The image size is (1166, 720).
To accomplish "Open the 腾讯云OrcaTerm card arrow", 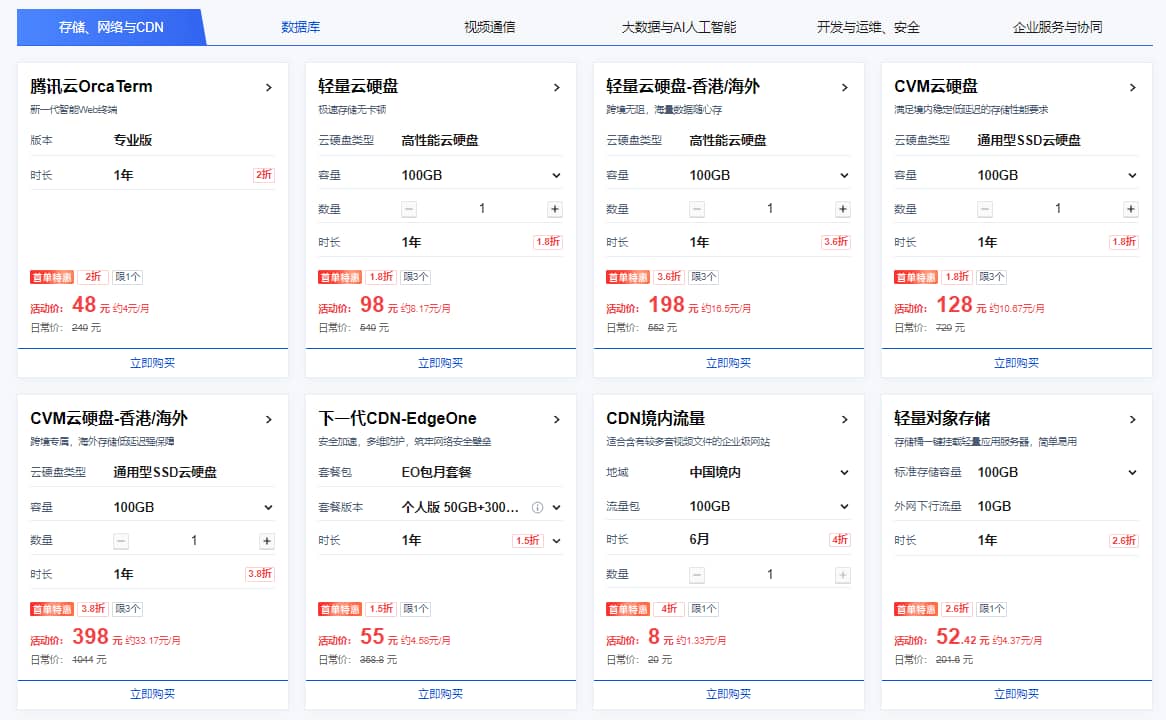I will pos(268,88).
